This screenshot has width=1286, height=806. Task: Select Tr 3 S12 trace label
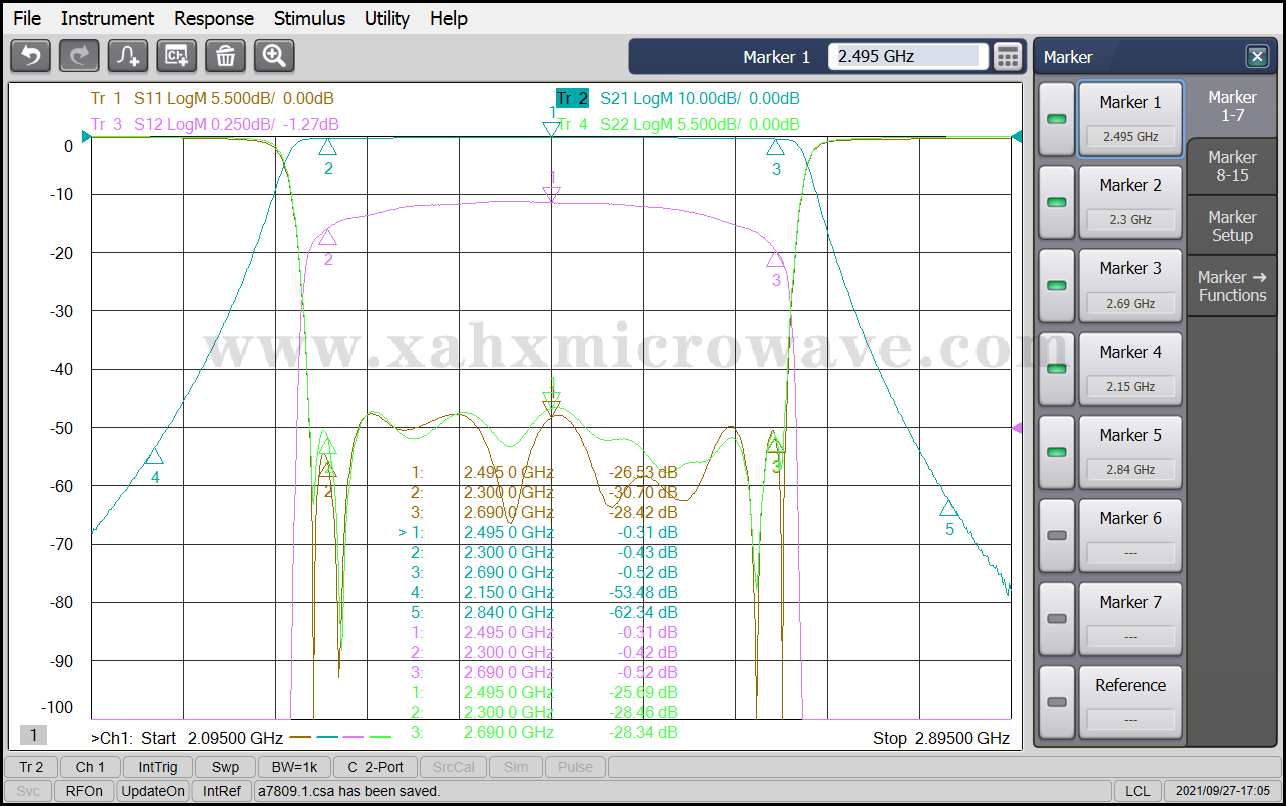(214, 124)
